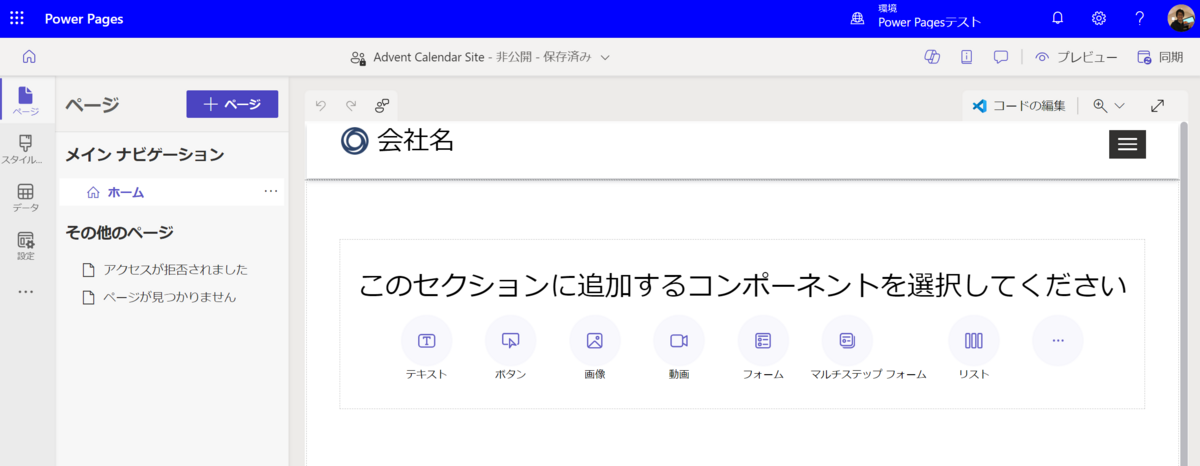Redo last change
This screenshot has height=466, width=1200.
[x=351, y=105]
